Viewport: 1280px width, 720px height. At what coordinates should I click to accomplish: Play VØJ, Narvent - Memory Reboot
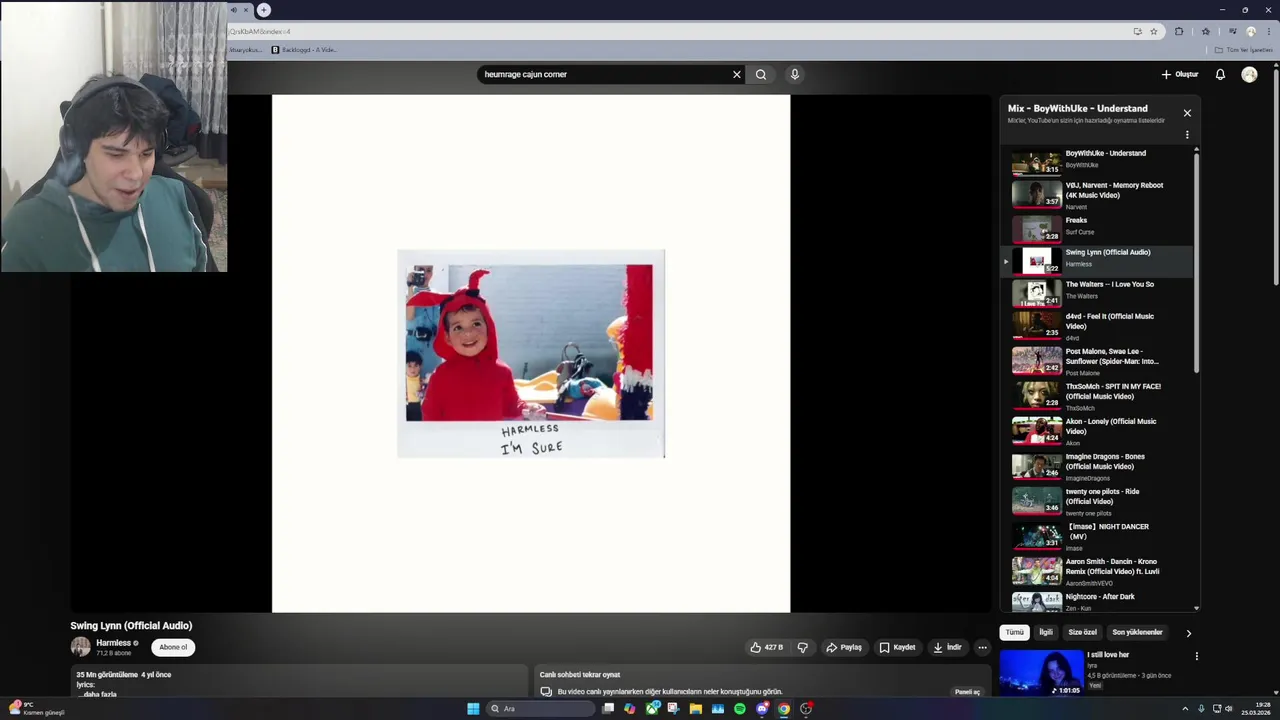pyautogui.click(x=1097, y=195)
